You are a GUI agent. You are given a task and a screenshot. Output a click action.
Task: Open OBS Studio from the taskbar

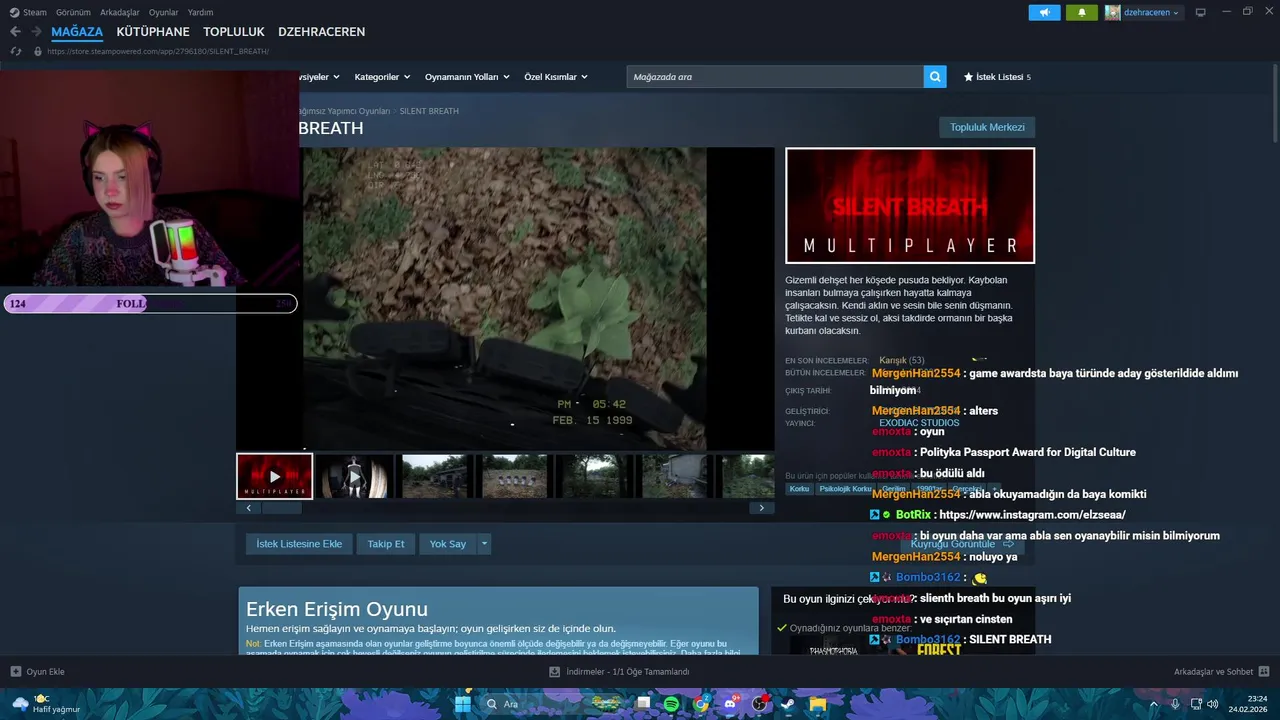click(759, 704)
